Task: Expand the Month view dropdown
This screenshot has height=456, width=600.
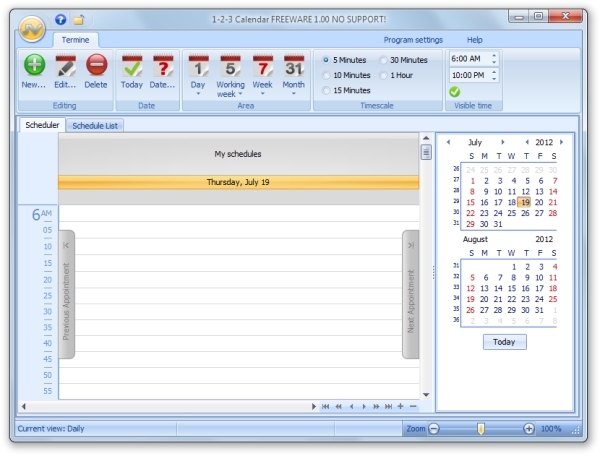Action: coord(294,94)
